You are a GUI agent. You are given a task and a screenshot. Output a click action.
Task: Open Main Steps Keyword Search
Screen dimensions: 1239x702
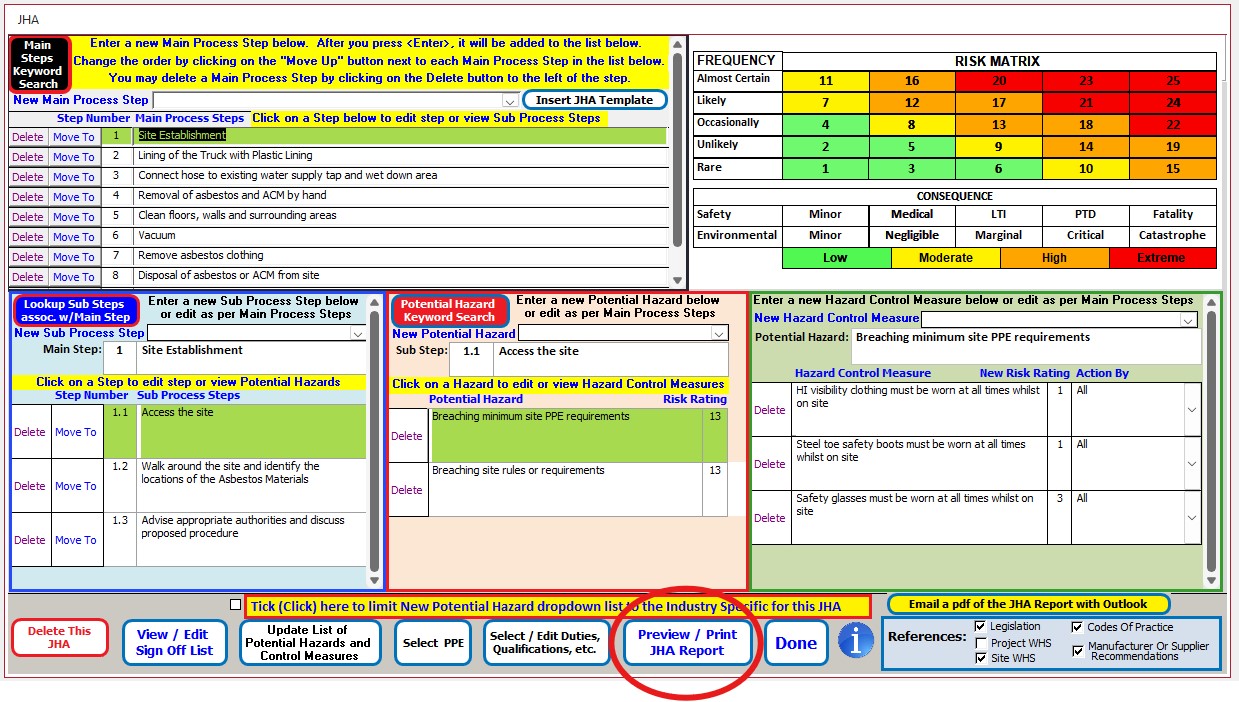(39, 65)
